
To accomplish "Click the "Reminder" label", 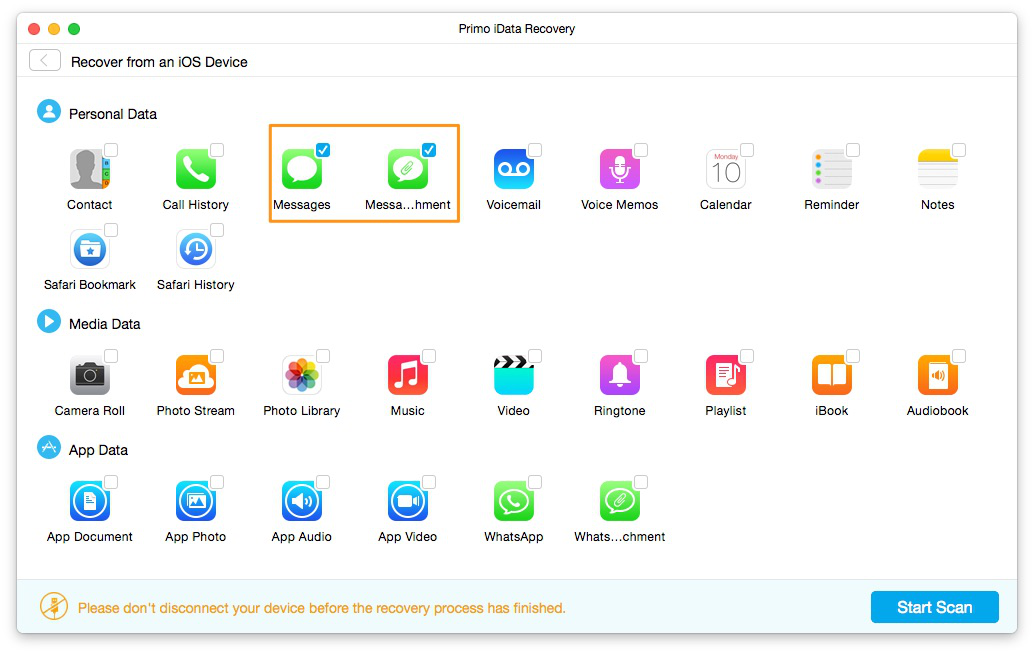I will coord(832,205).
